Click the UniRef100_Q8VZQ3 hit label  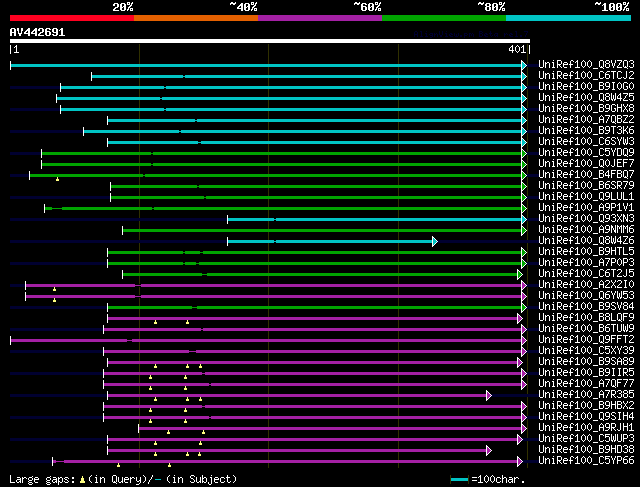tap(586, 64)
